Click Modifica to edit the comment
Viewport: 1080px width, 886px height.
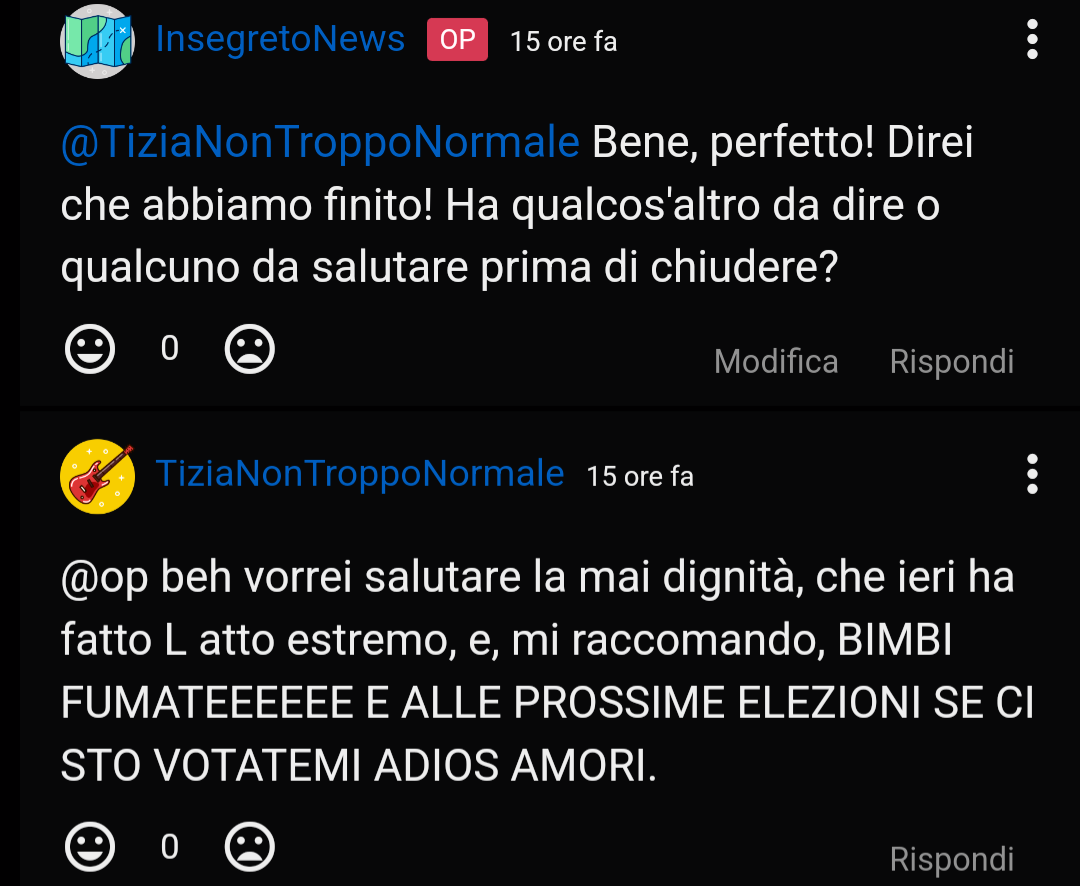click(x=776, y=361)
